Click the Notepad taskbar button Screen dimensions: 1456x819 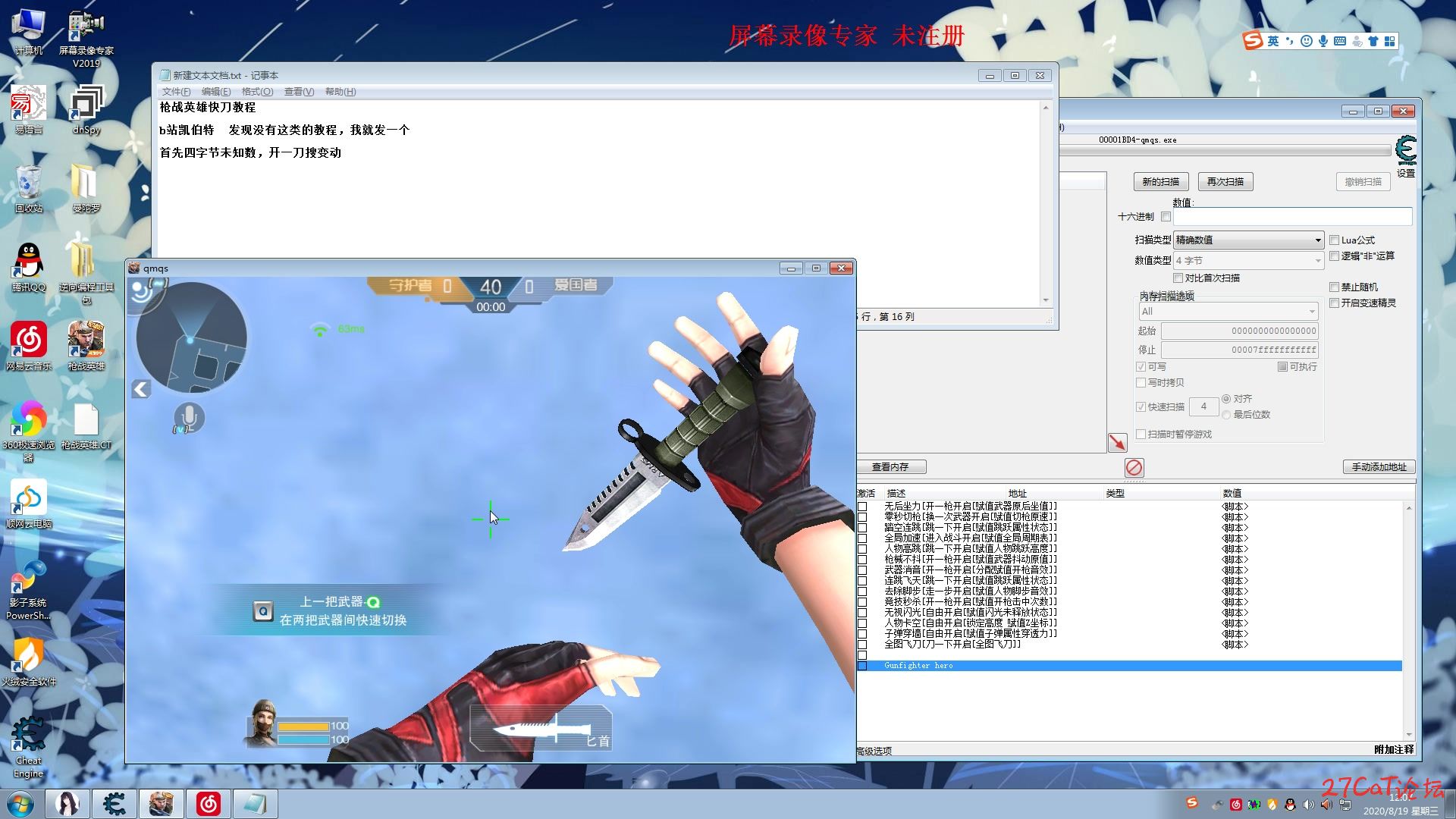click(256, 804)
